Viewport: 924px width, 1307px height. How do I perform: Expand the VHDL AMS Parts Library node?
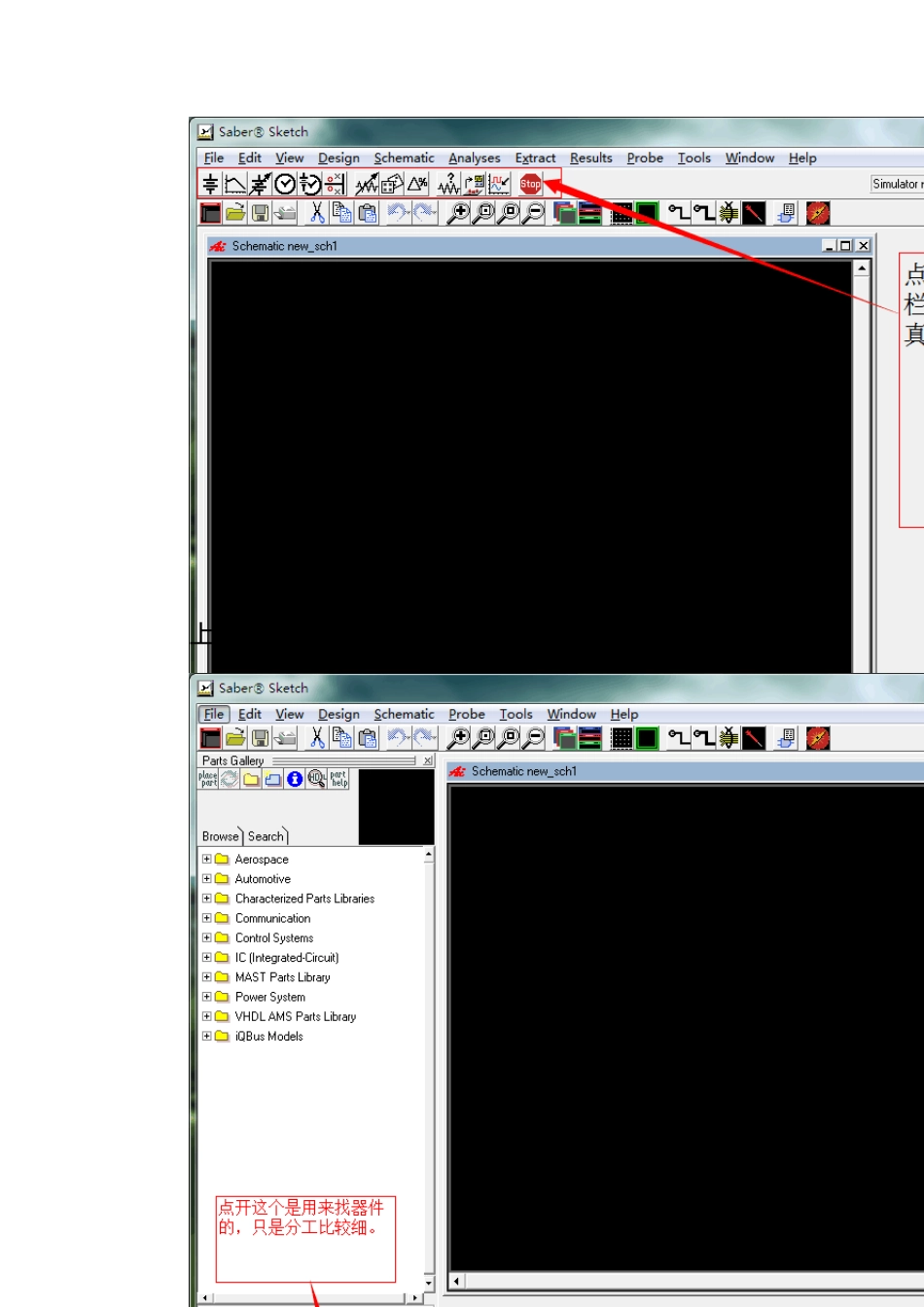(x=206, y=1016)
